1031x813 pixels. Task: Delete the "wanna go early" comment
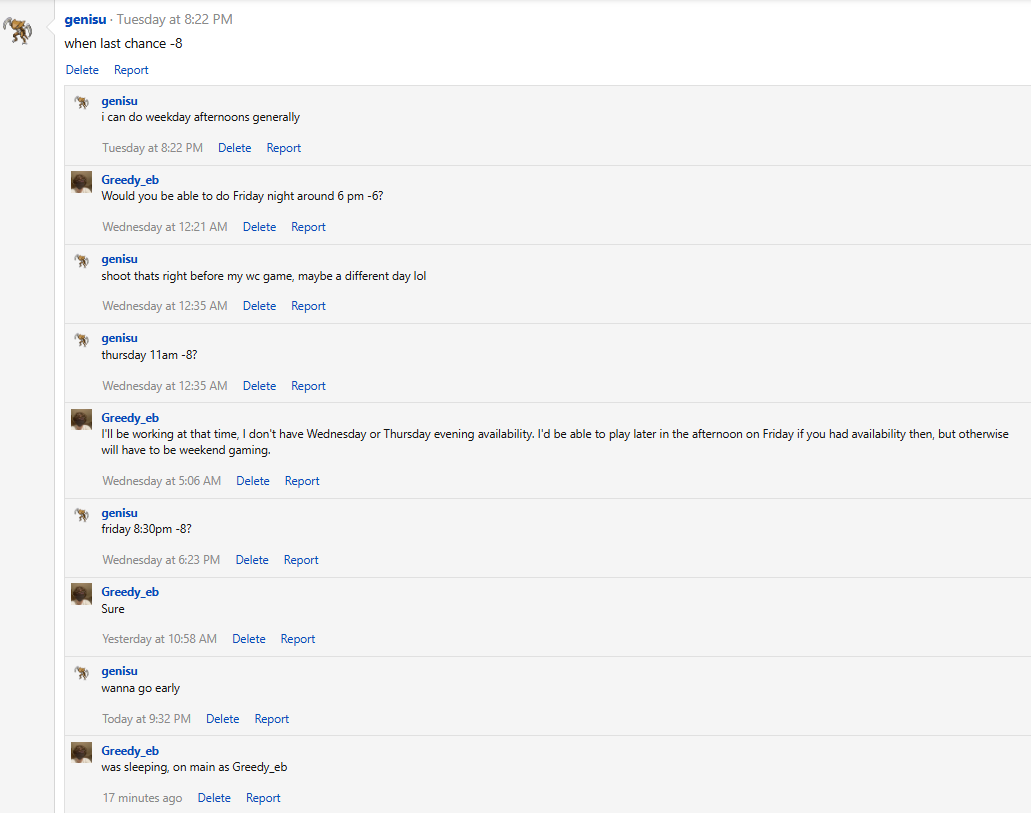pyautogui.click(x=222, y=719)
